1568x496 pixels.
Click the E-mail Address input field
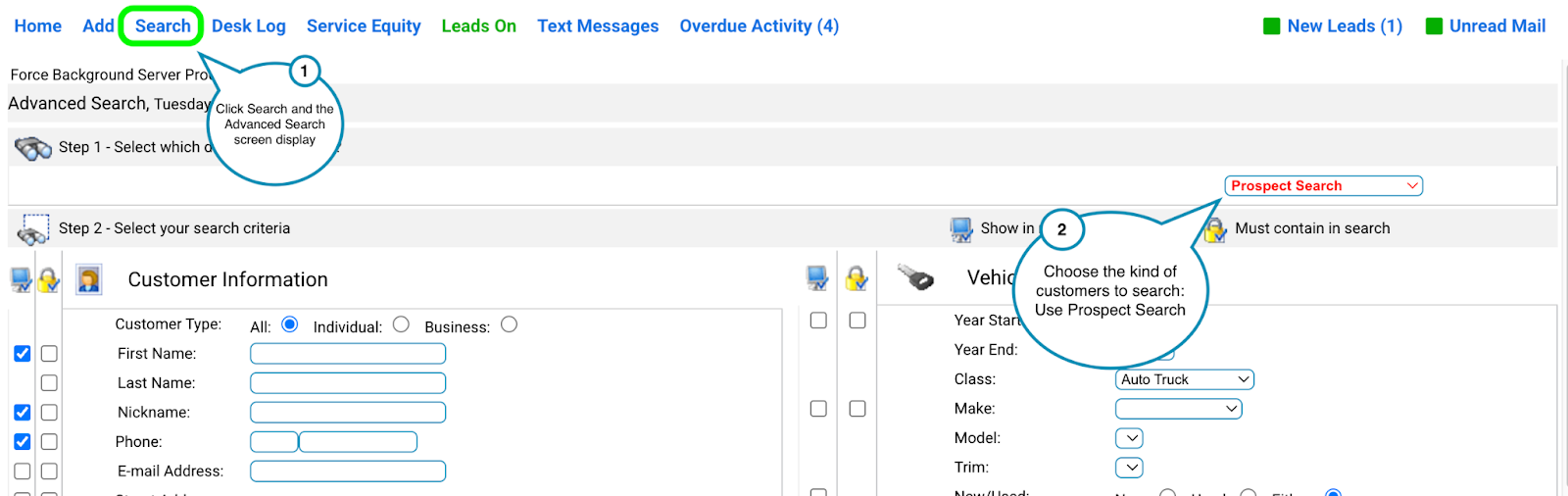pos(348,471)
